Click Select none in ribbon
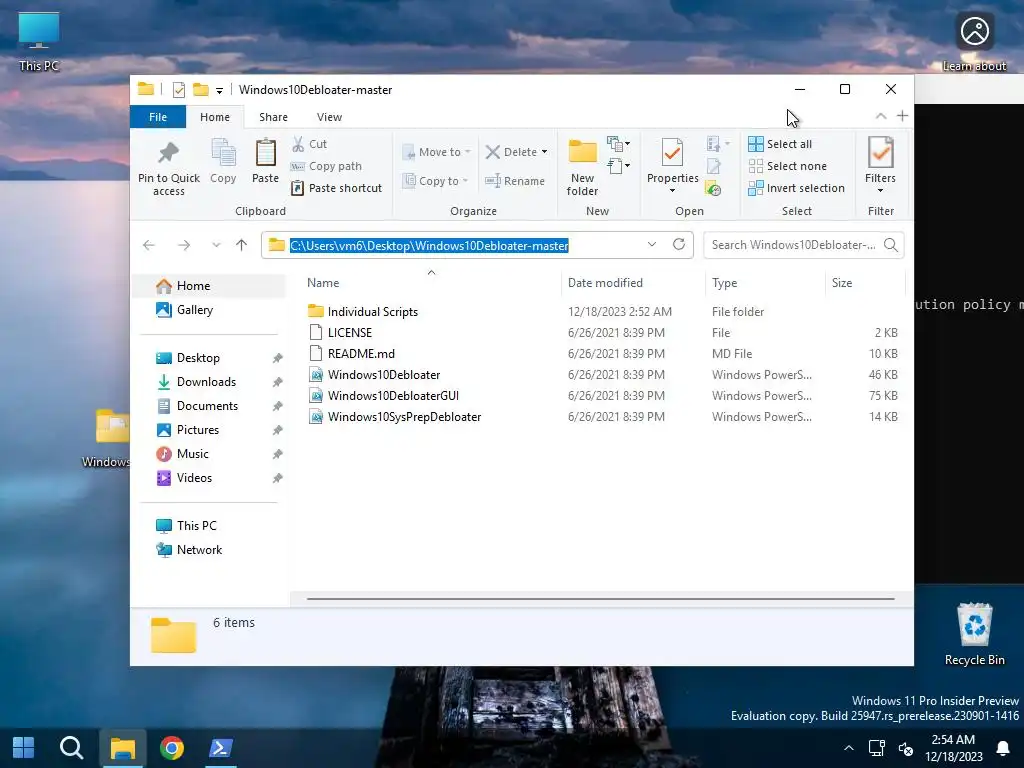Viewport: 1024px width, 768px height. (787, 166)
